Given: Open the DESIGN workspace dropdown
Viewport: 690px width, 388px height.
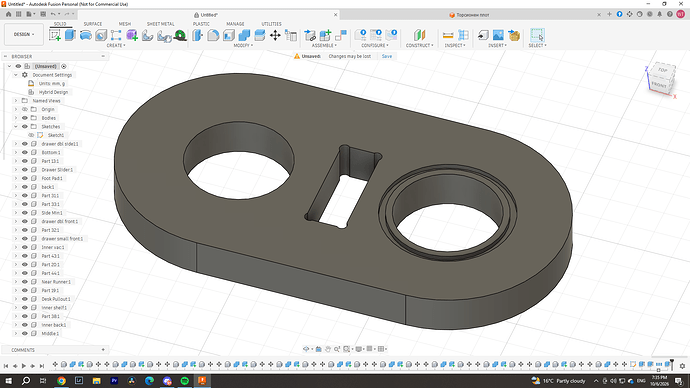Looking at the screenshot, I should click(24, 34).
